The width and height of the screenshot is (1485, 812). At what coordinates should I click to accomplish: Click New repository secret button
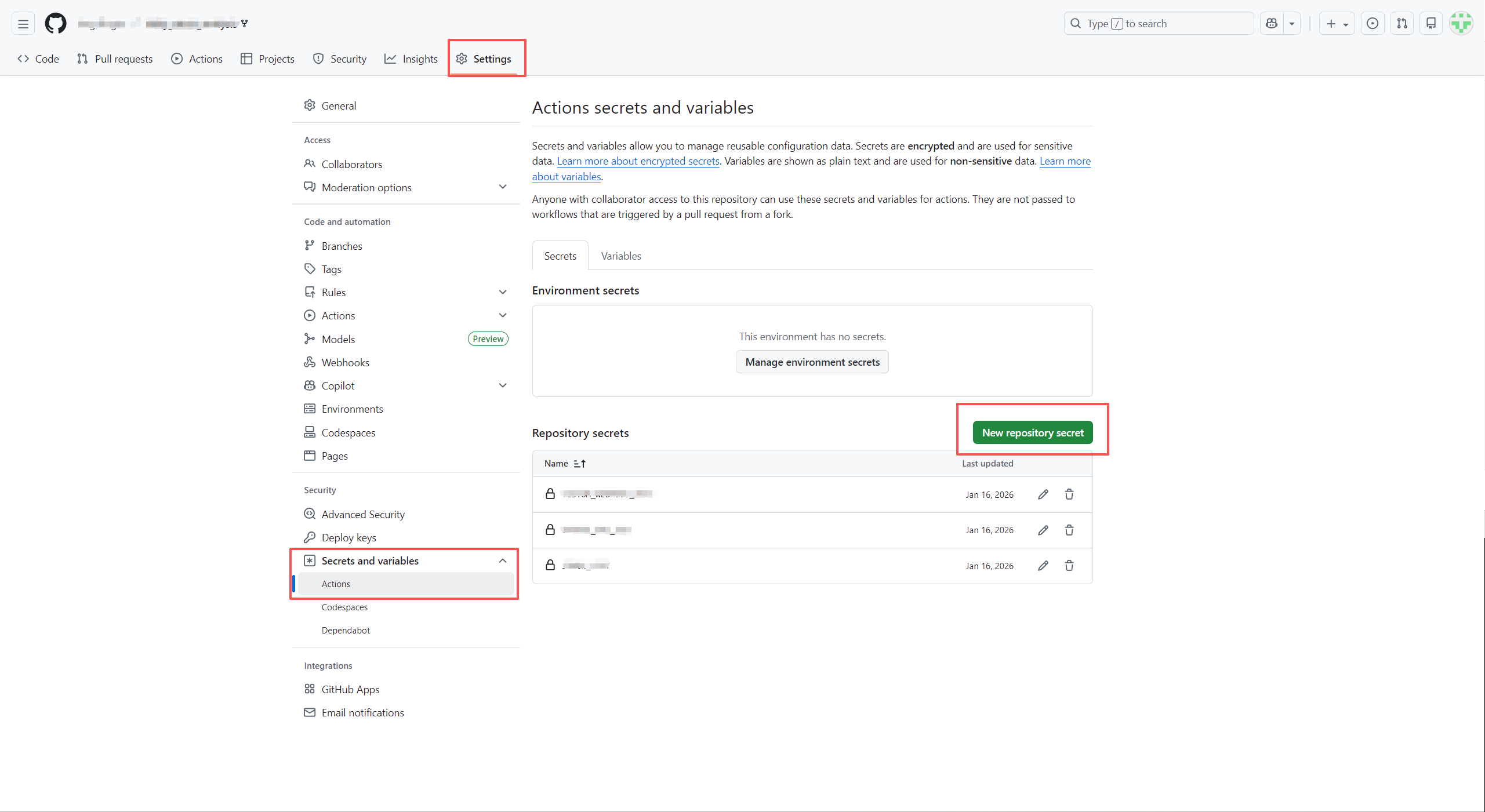point(1032,433)
